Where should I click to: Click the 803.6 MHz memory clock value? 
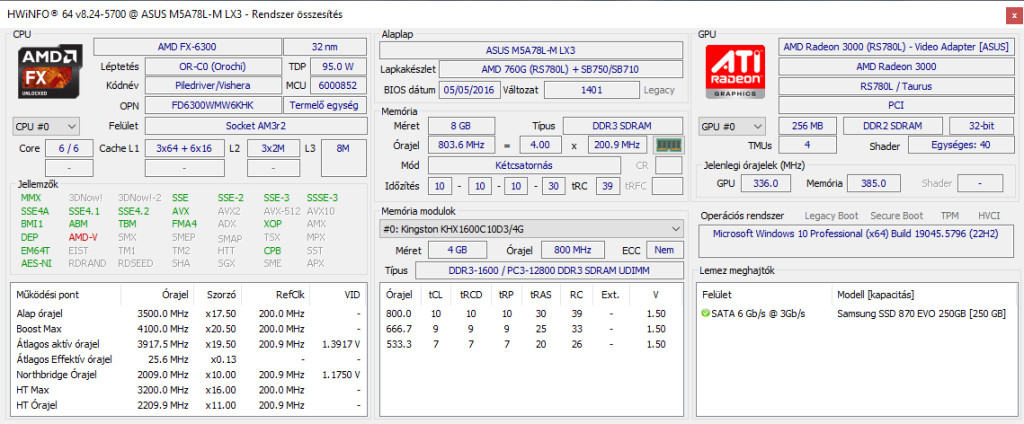point(461,145)
